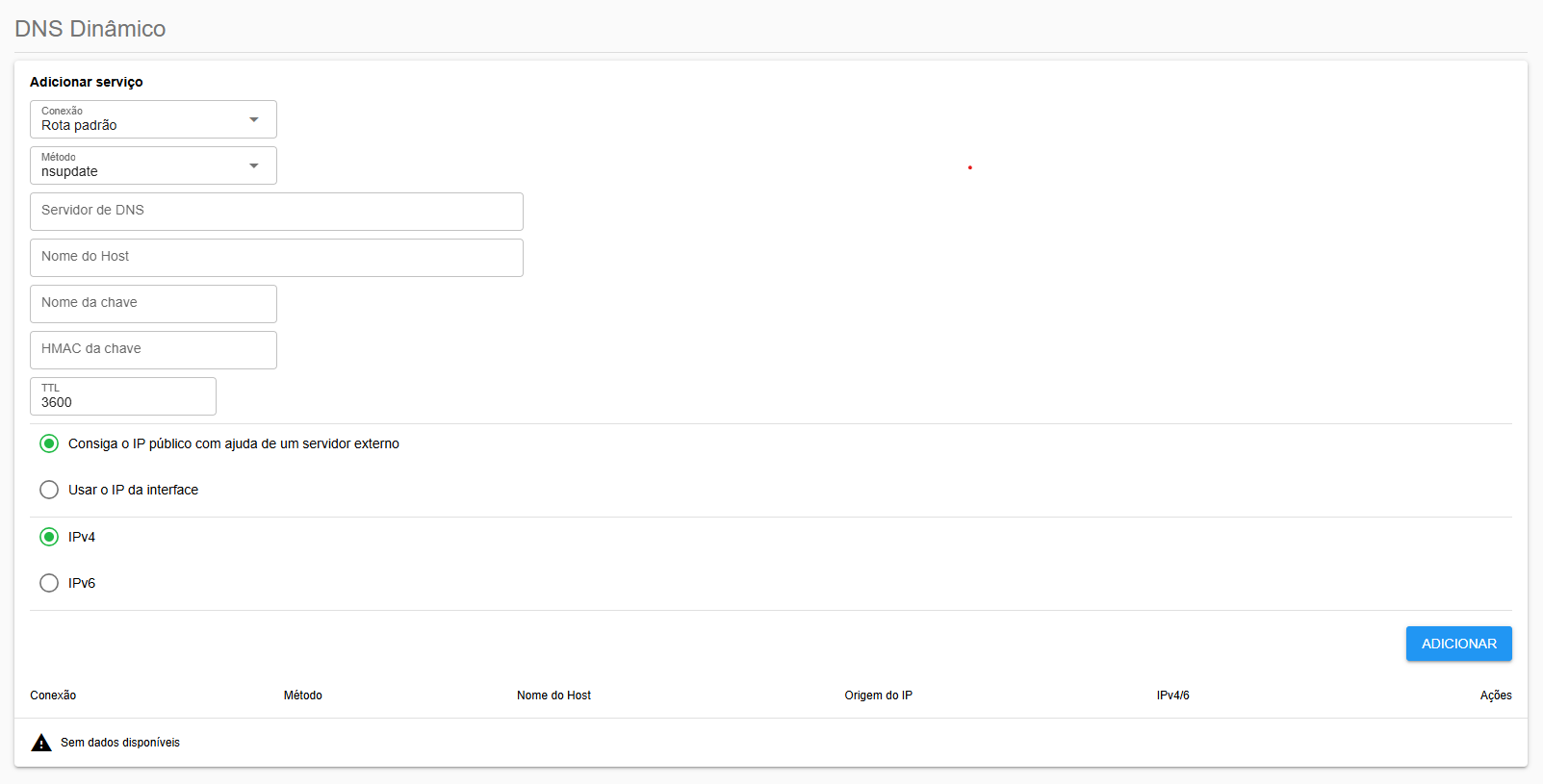
Task: Click the ADICIONAR button
Action: [1458, 644]
